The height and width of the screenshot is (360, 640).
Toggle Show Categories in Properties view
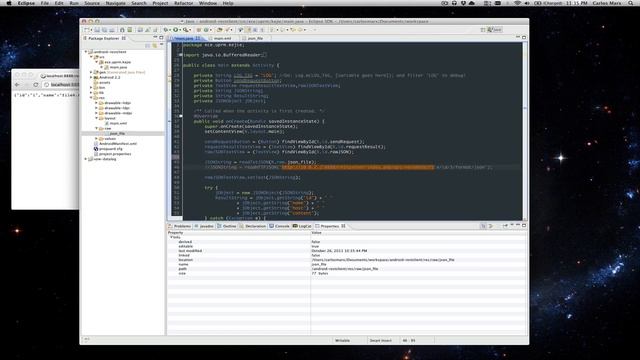click(x=483, y=226)
